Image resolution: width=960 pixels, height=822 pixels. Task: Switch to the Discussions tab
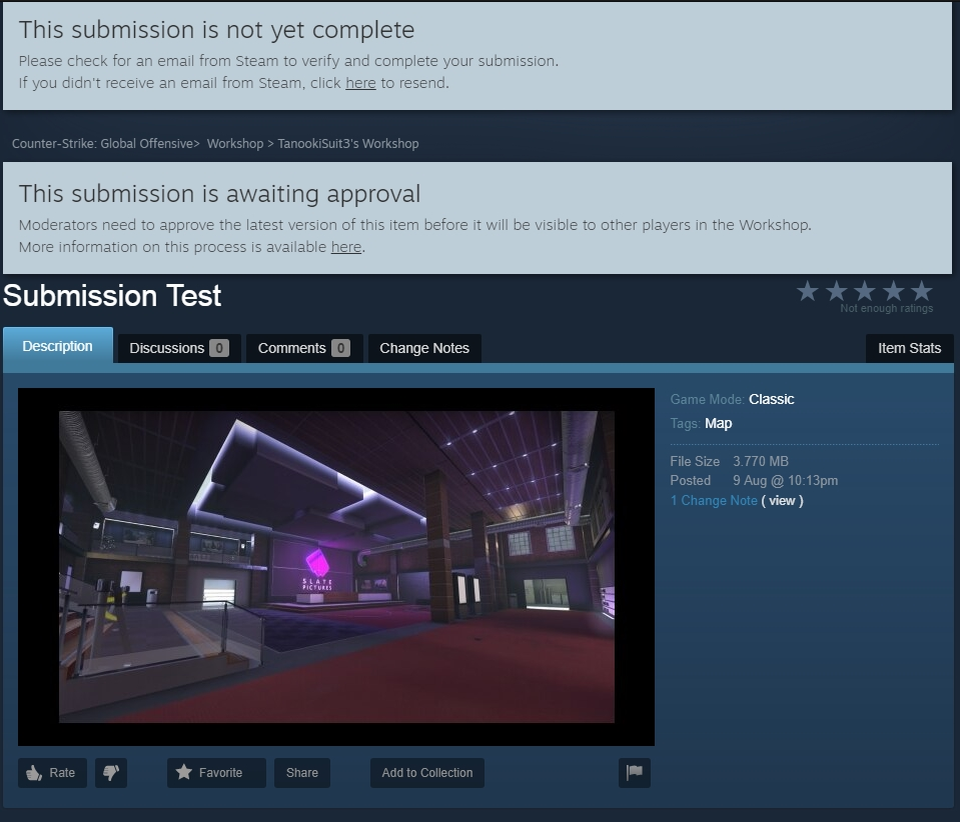point(179,348)
